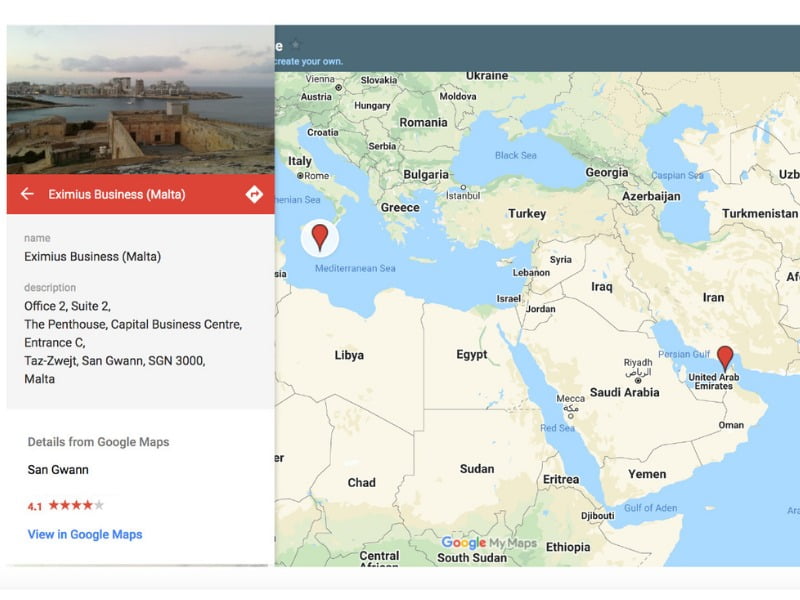The height and width of the screenshot is (600, 800).
Task: Click the Mediterranean Sea label on the map
Action: pyautogui.click(x=355, y=268)
